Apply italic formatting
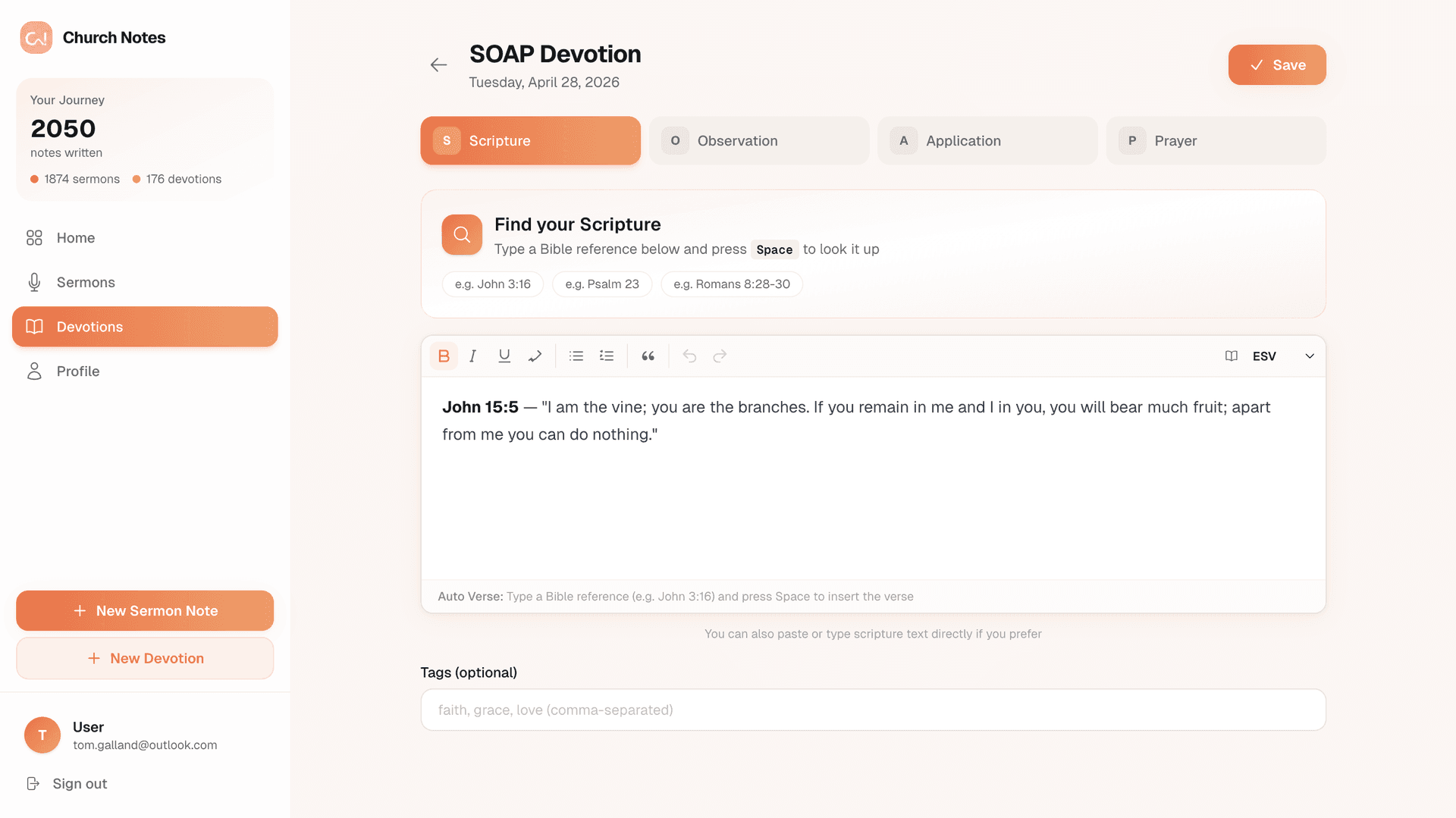Image resolution: width=1456 pixels, height=818 pixels. coord(473,356)
